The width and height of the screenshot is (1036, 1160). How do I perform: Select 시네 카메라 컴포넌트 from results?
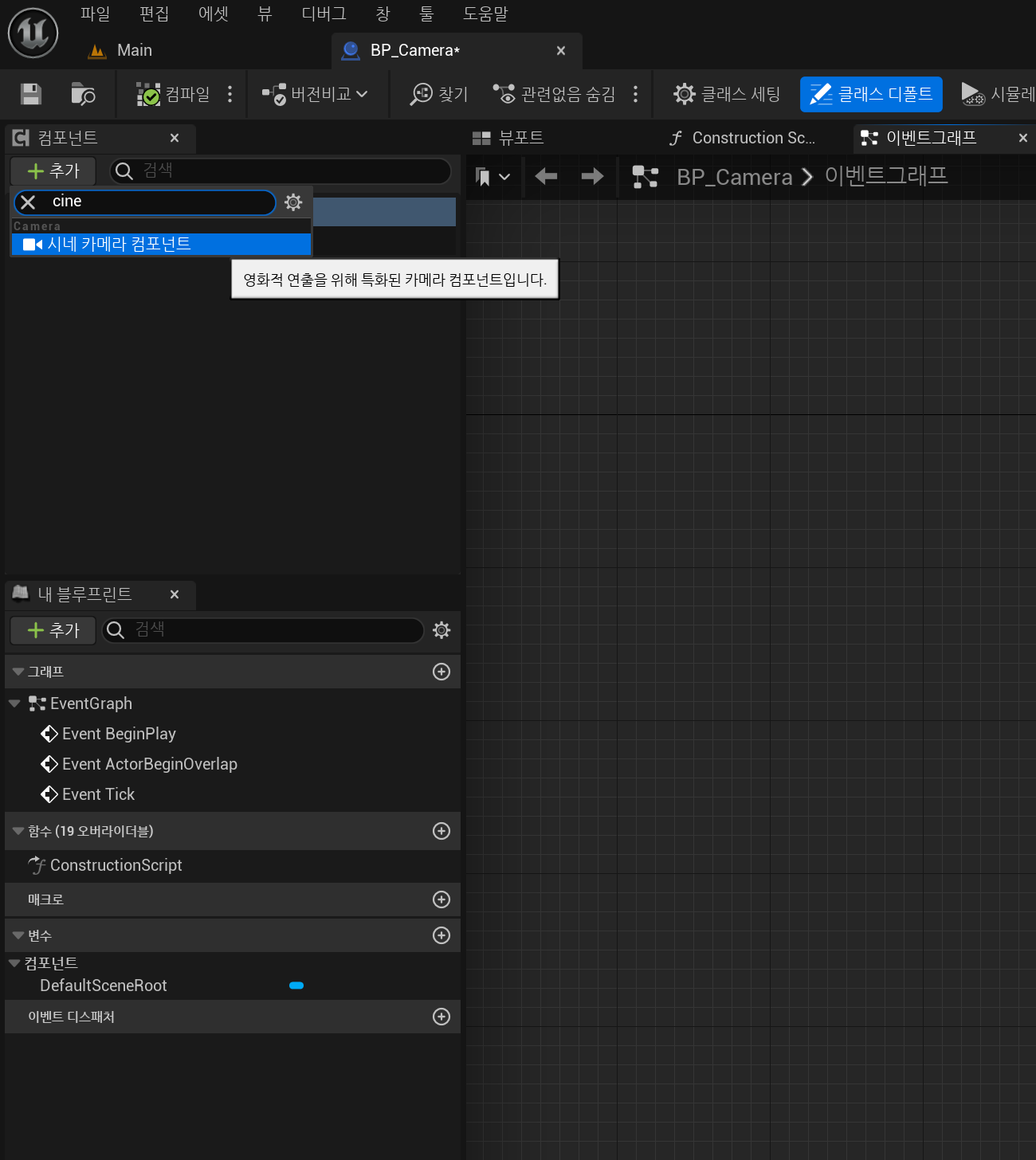pos(161,244)
